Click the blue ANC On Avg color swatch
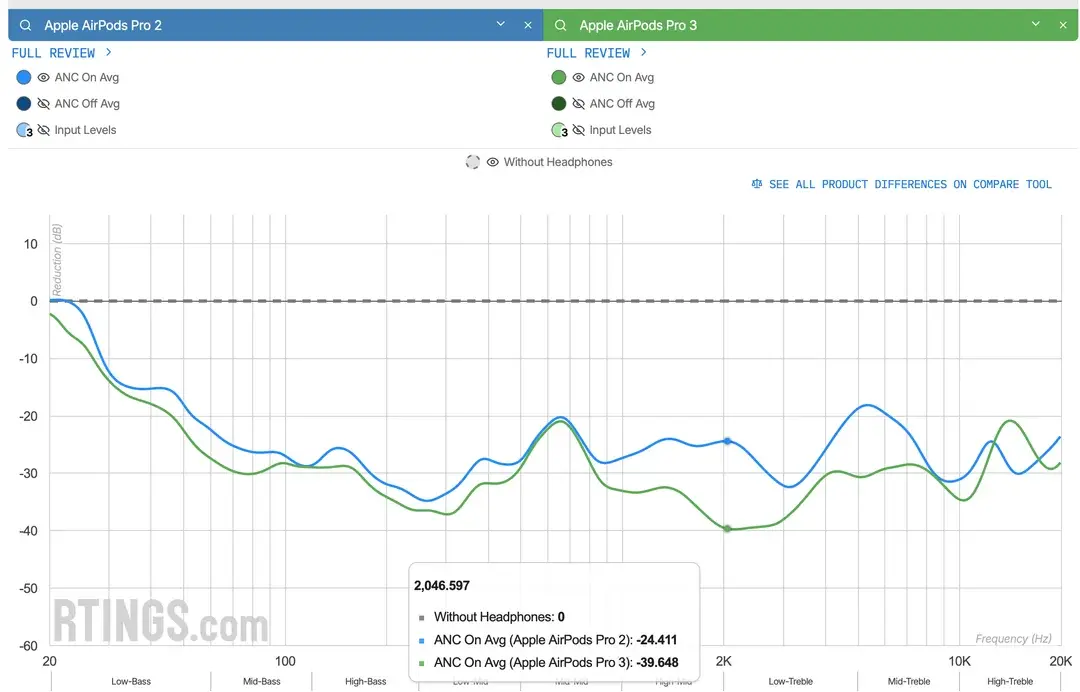This screenshot has width=1080, height=692. [24, 77]
